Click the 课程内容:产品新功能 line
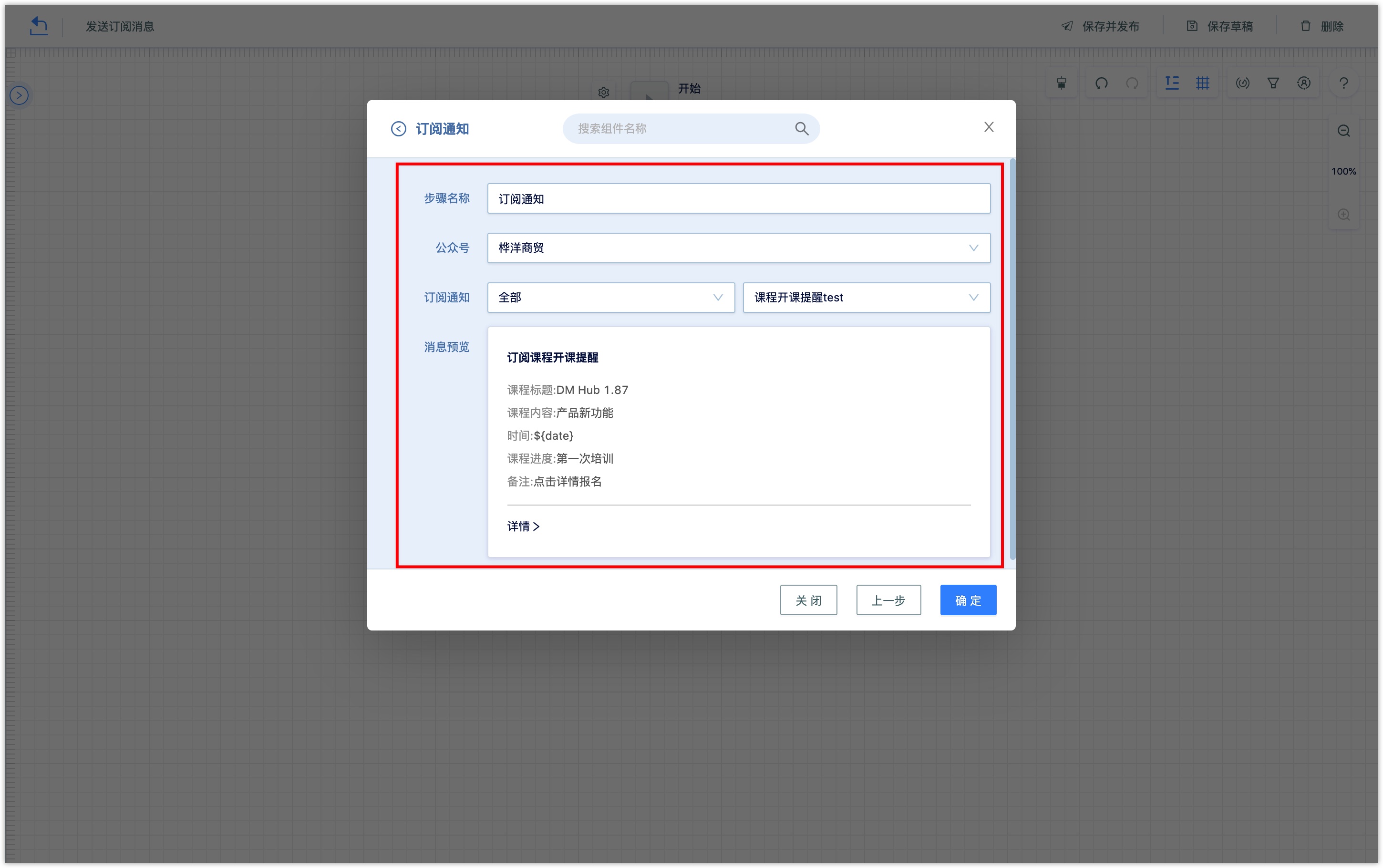1383x868 pixels. pos(560,413)
